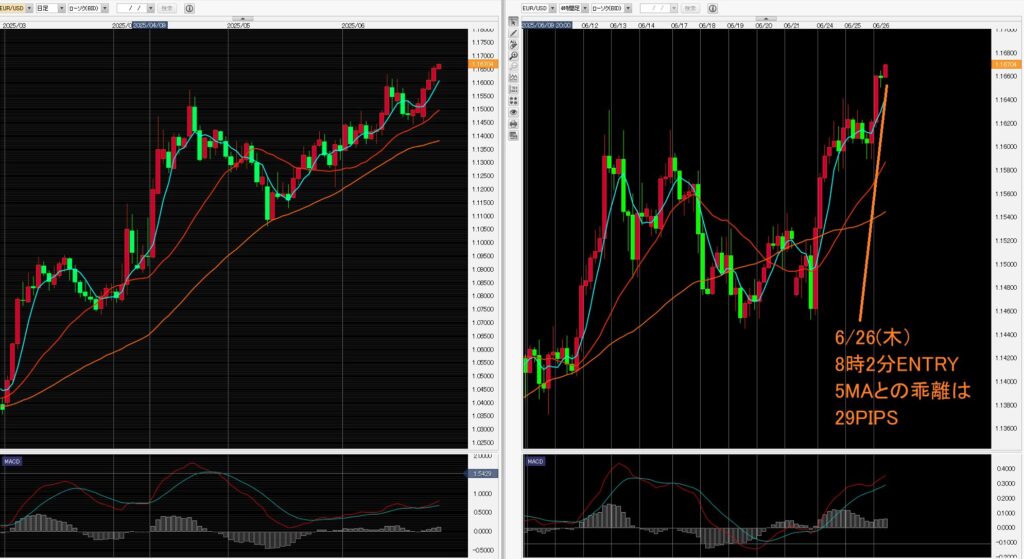Collapse the left chart's top panel arrow
The height and width of the screenshot is (559, 1024).
click(241, 18)
